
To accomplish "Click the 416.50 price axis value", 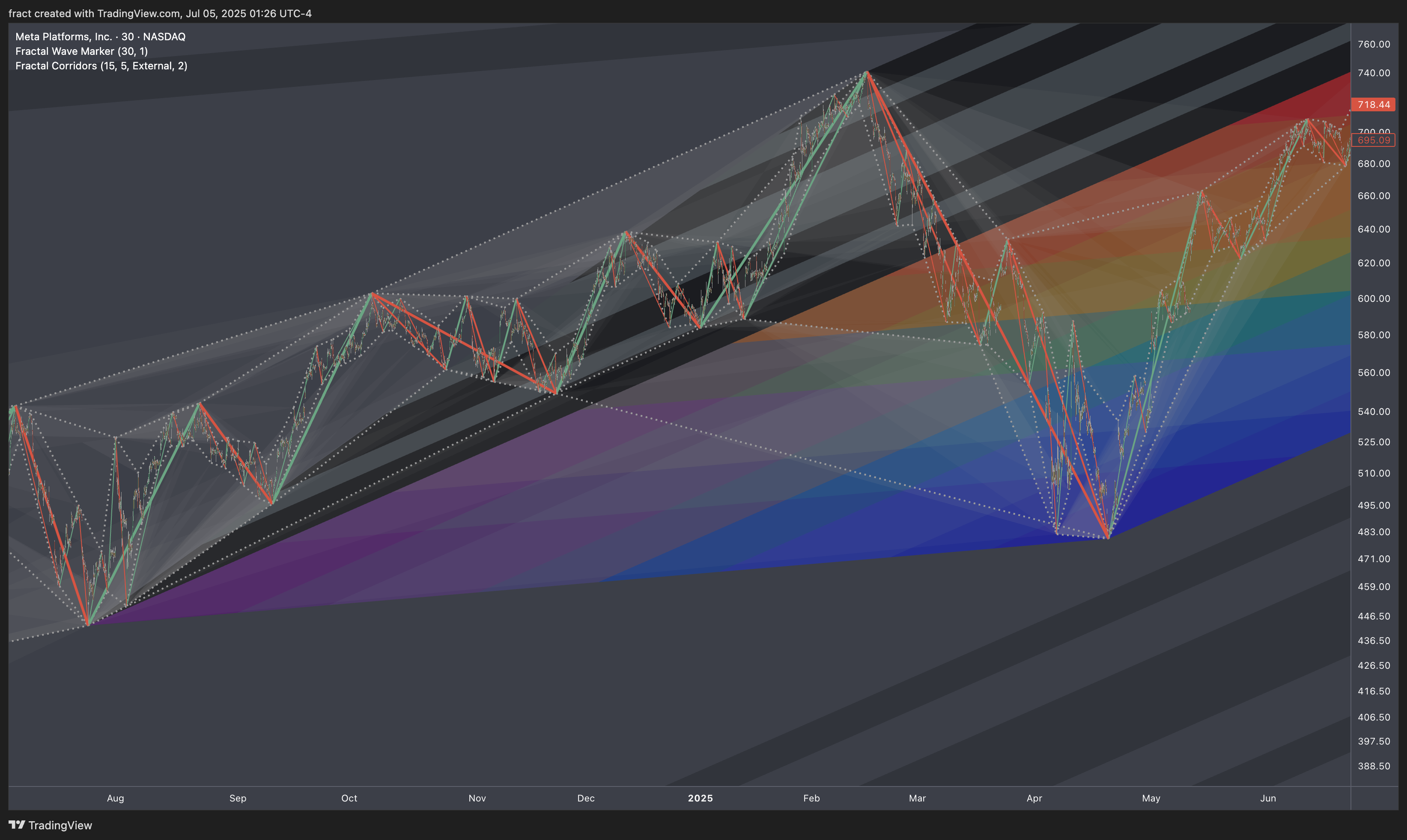I will (x=1374, y=691).
